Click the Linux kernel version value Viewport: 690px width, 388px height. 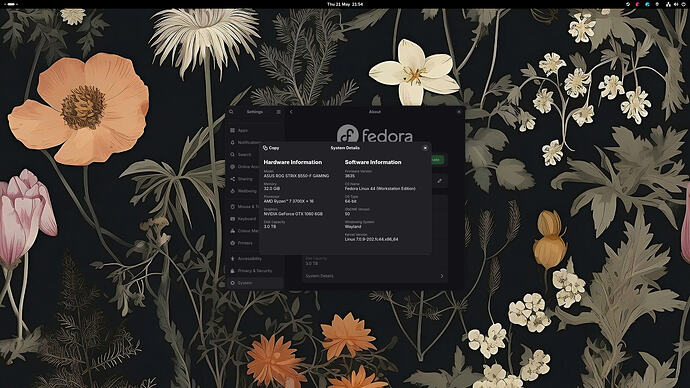pyautogui.click(x=371, y=239)
